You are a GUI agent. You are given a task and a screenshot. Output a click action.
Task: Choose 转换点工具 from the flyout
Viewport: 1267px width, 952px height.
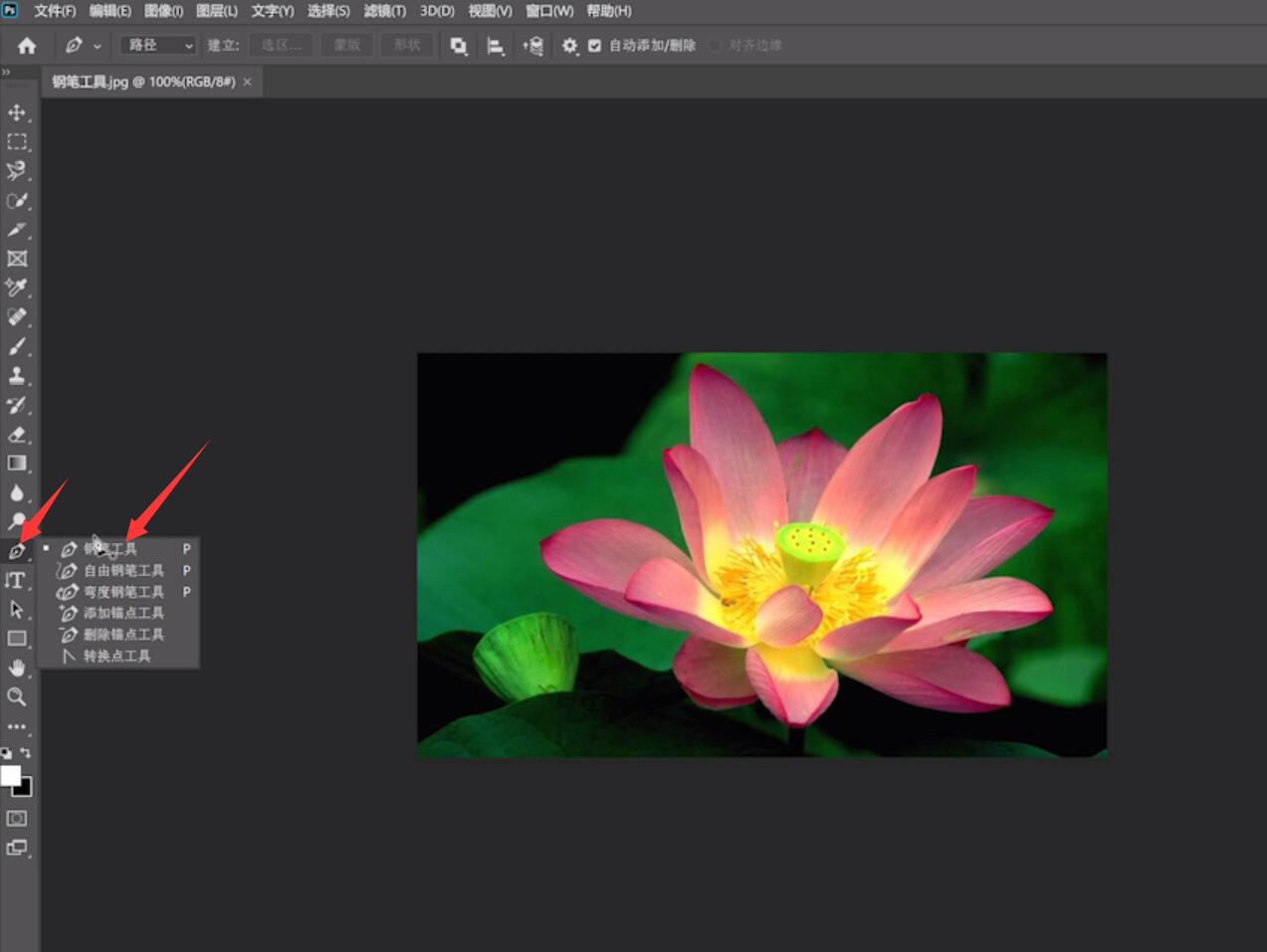[117, 656]
